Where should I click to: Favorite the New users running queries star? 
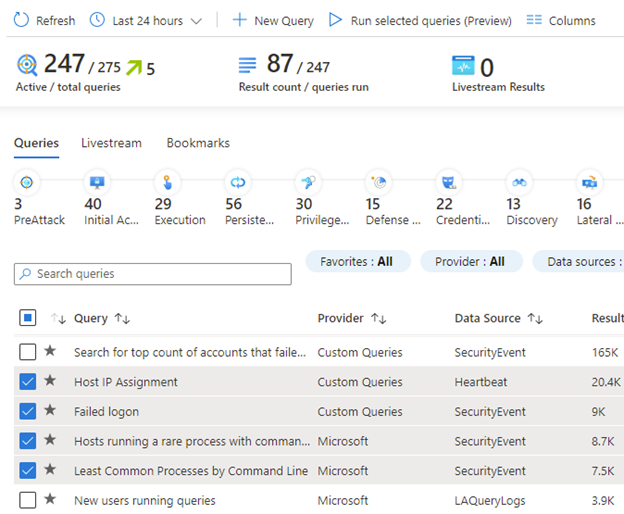(50, 499)
